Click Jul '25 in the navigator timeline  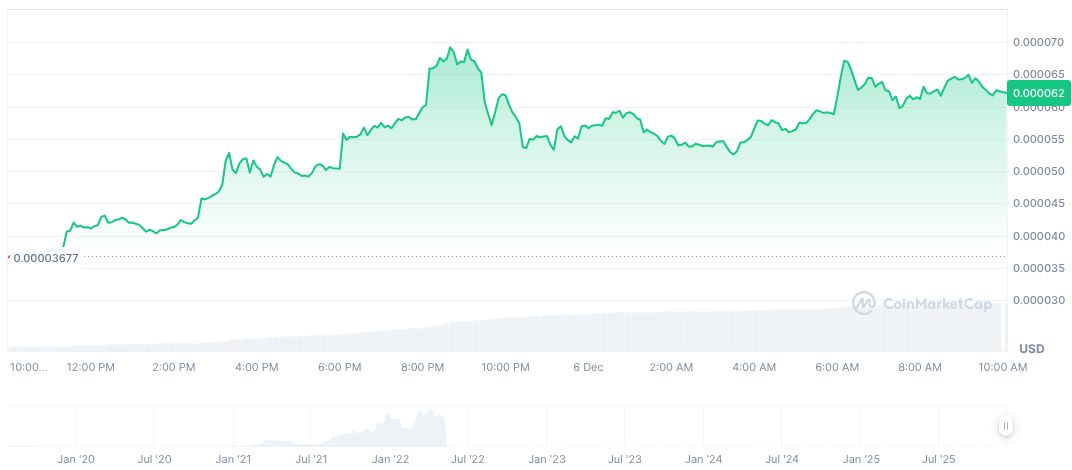point(938,459)
